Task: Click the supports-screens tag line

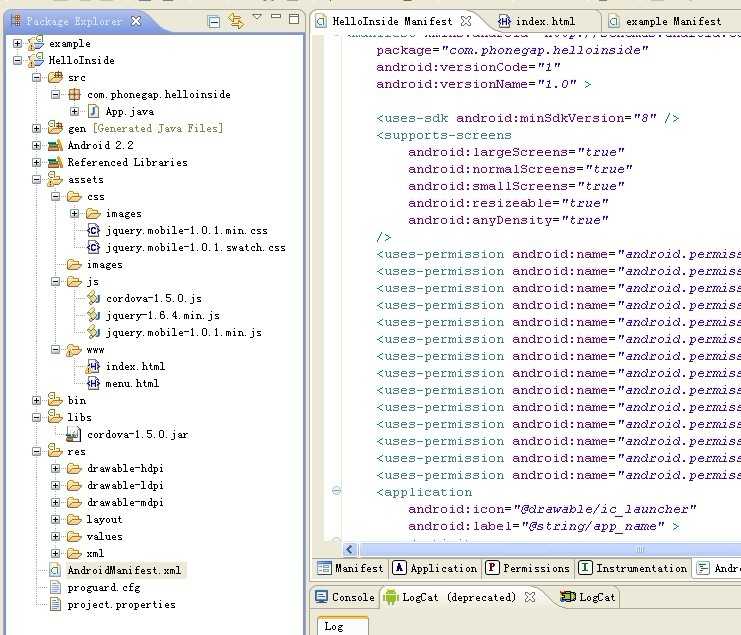Action: (x=444, y=135)
